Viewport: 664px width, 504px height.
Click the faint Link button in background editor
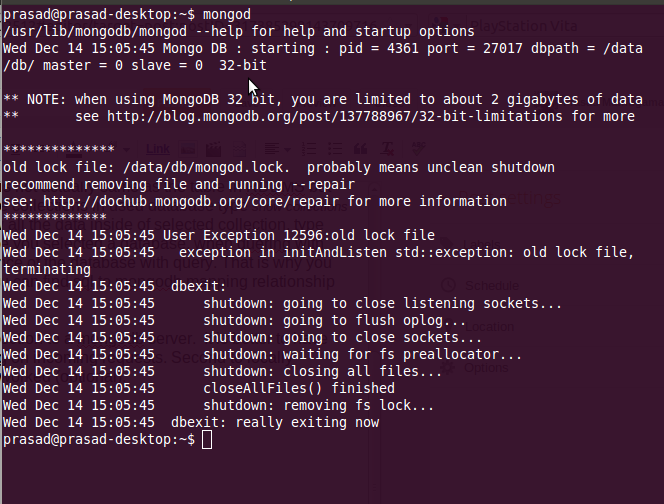pos(158,149)
